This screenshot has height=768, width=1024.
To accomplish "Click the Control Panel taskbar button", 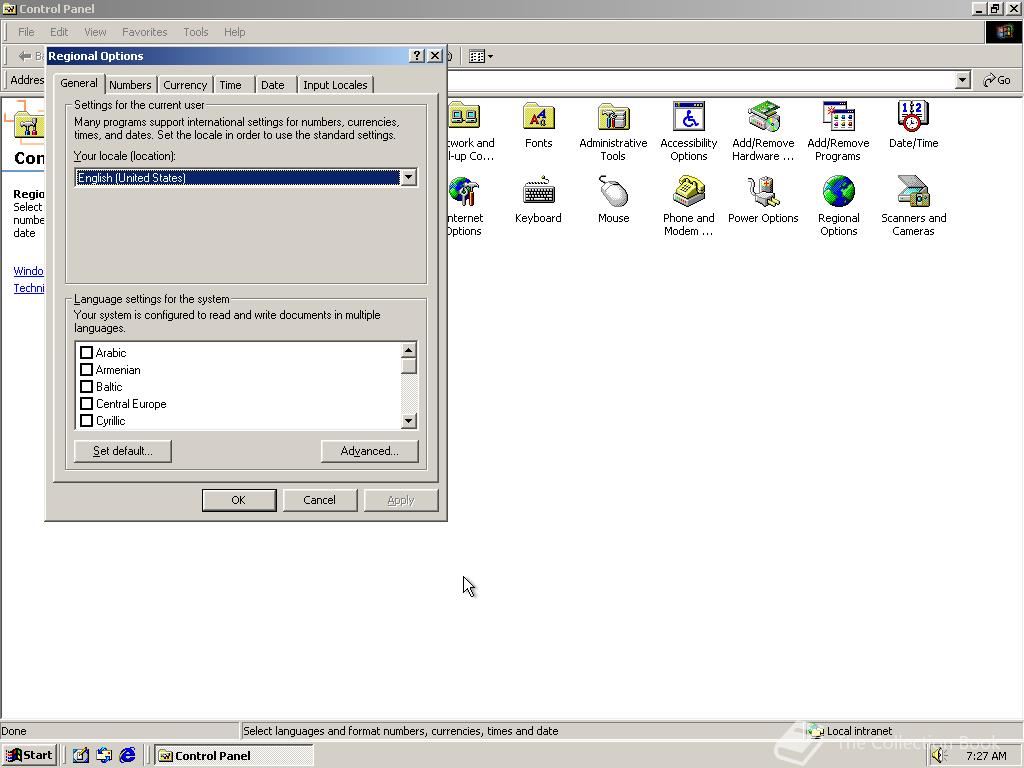I will pos(234,756).
